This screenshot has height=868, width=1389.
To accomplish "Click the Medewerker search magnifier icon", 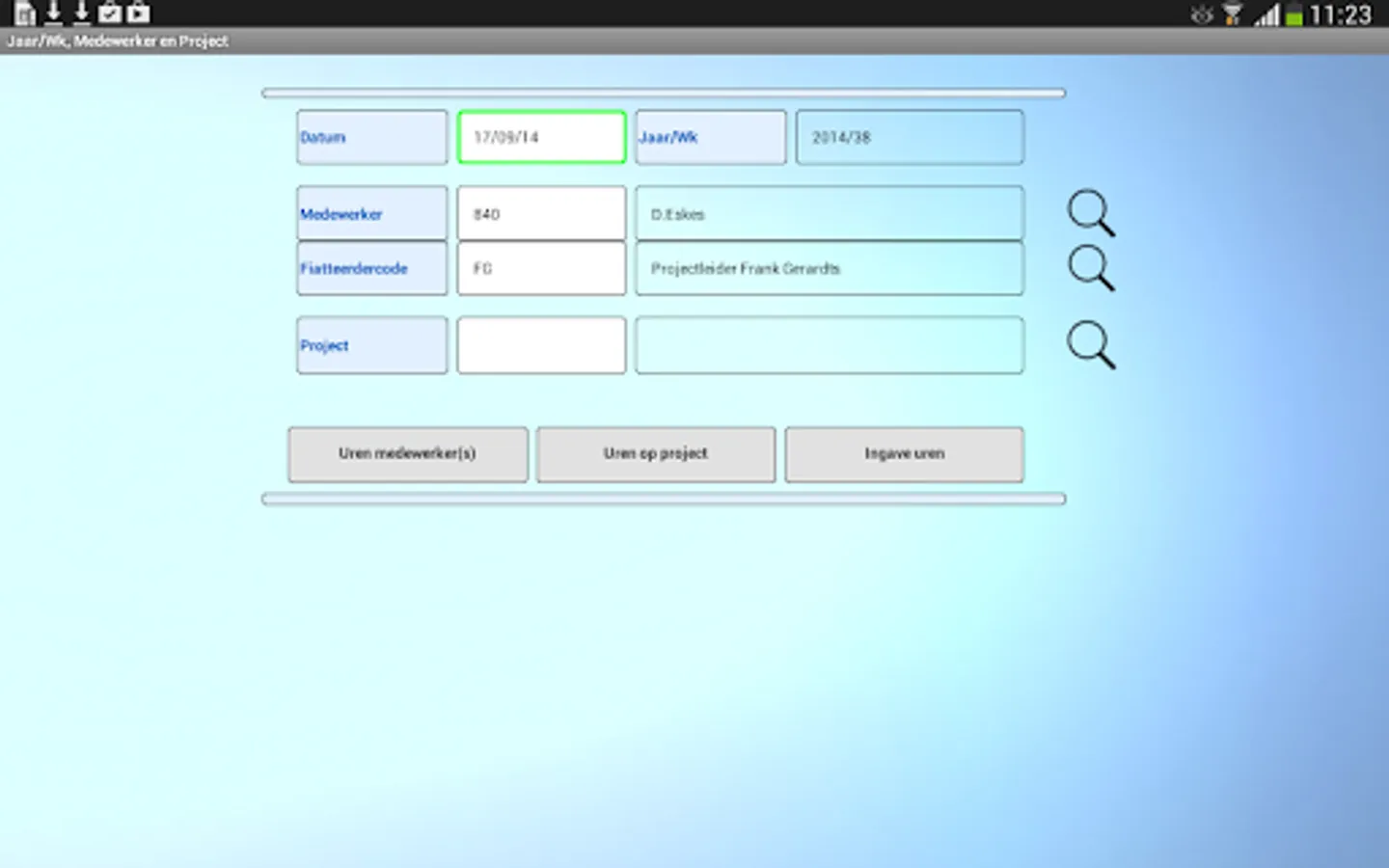I will (1091, 213).
